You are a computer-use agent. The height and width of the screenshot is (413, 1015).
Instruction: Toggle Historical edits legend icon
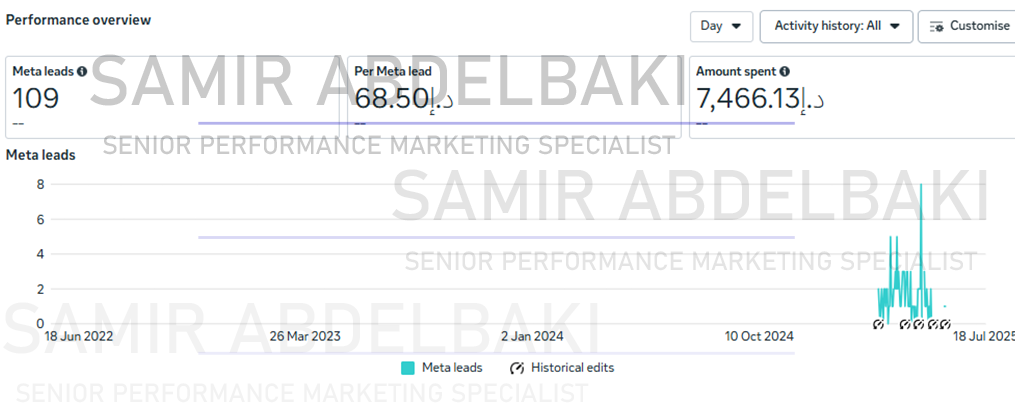[517, 368]
